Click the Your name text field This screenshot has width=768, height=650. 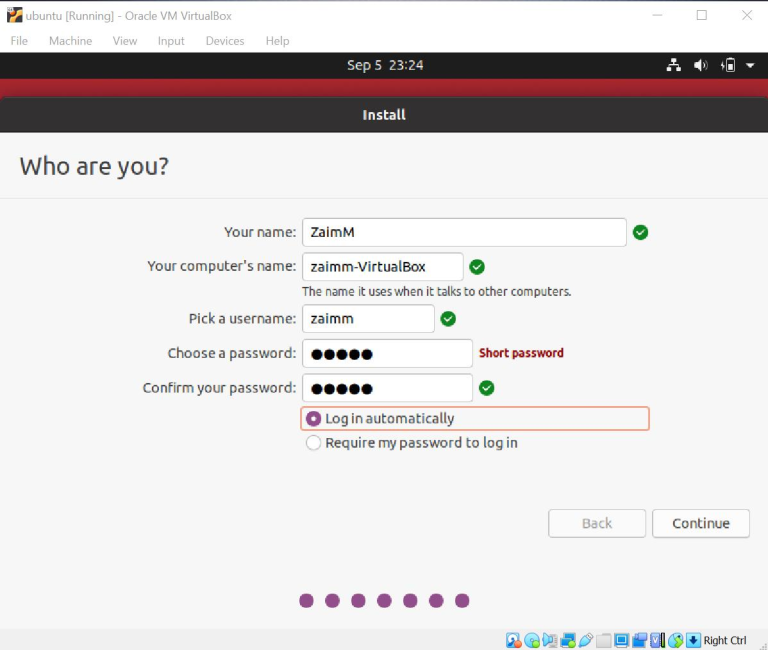tap(464, 232)
